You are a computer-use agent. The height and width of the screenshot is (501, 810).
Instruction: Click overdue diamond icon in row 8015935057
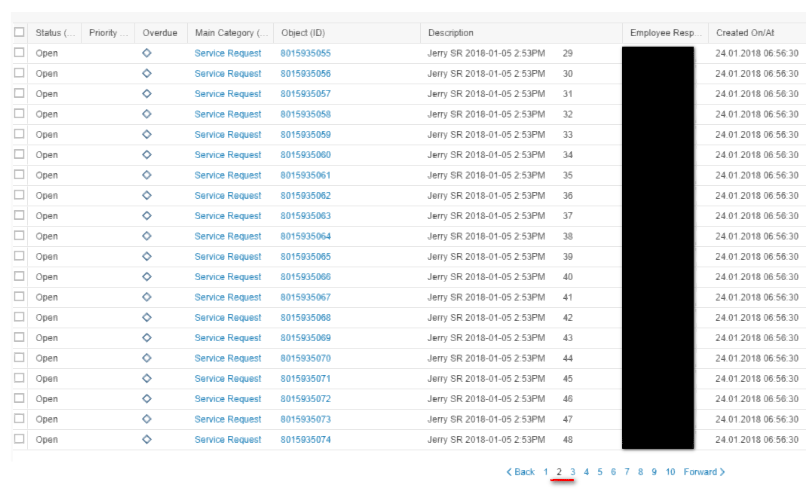pos(147,93)
